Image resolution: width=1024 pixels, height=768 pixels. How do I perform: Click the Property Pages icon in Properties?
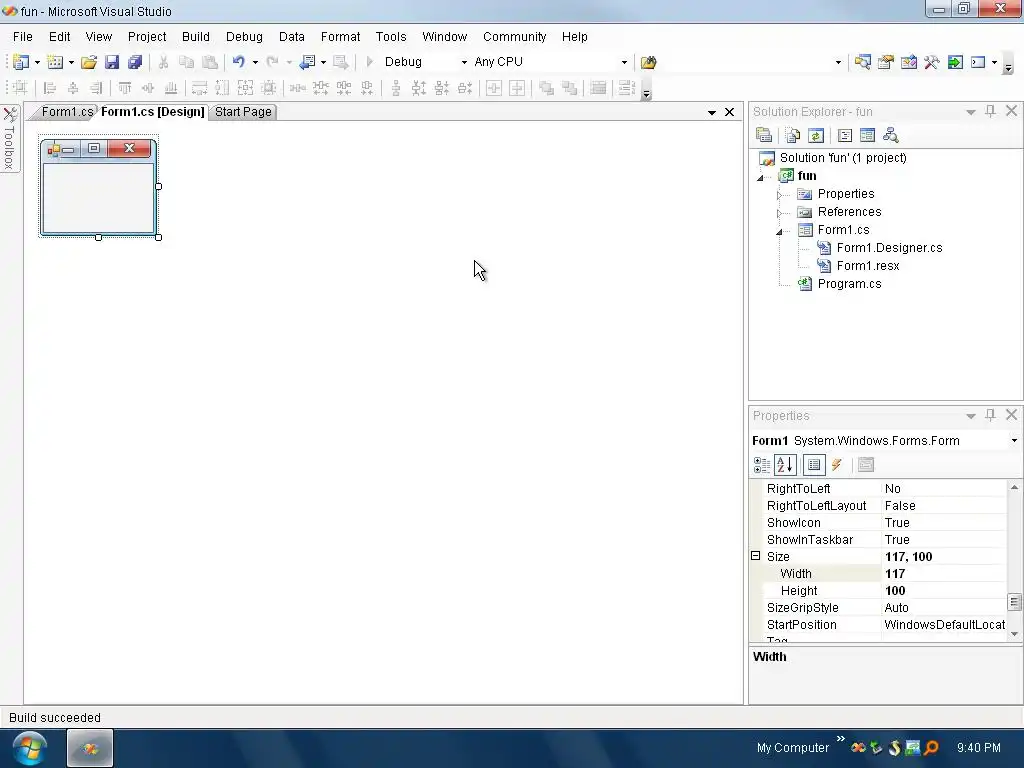point(866,465)
